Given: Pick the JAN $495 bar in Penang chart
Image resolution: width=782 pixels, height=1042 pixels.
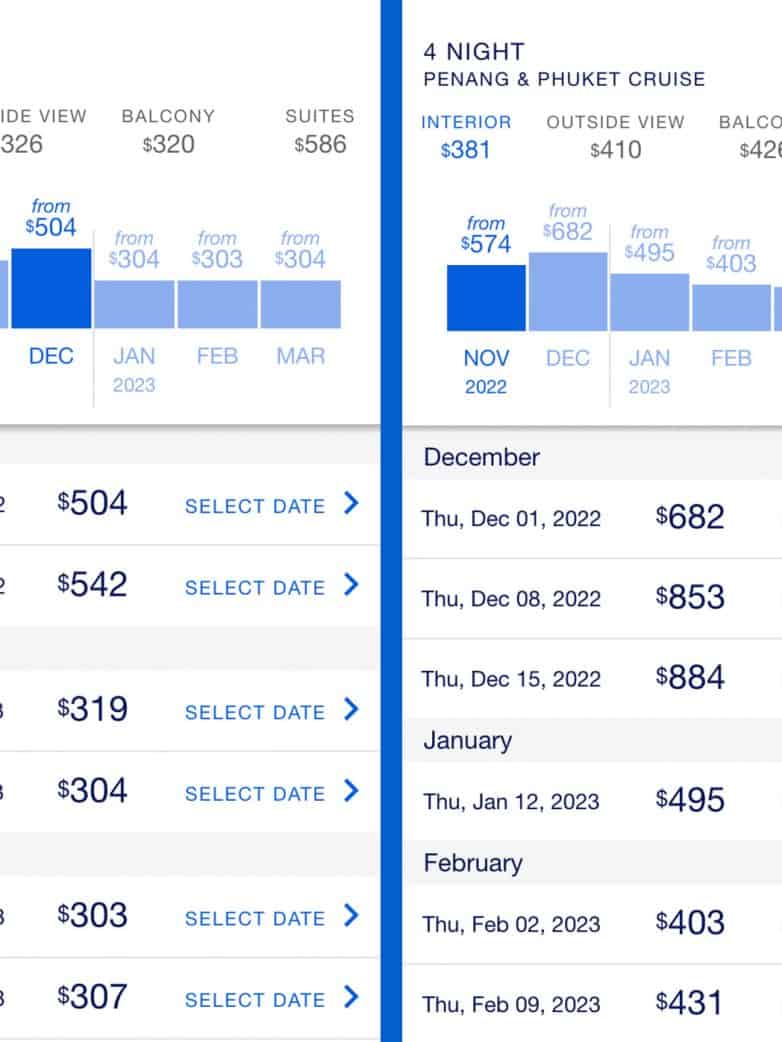Looking at the screenshot, I should [x=650, y=301].
